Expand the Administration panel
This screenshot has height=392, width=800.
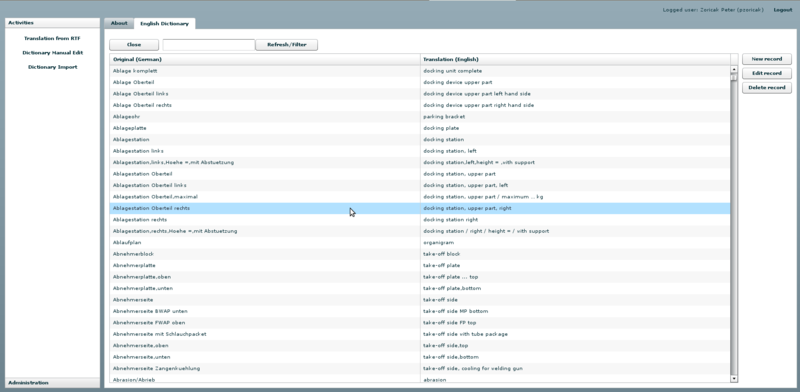click(x=53, y=383)
